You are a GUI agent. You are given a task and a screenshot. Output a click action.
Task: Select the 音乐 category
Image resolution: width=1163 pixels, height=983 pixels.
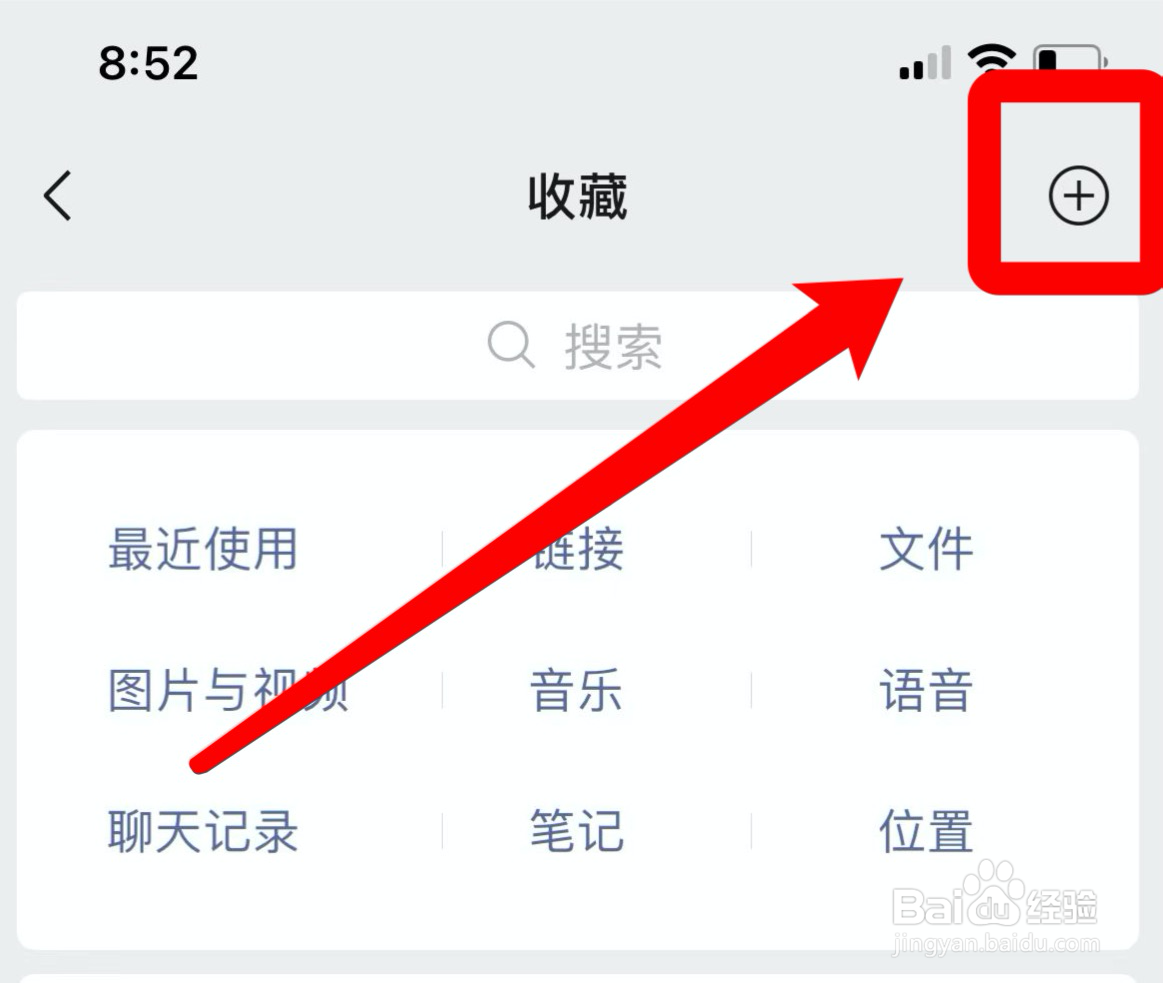tap(576, 690)
